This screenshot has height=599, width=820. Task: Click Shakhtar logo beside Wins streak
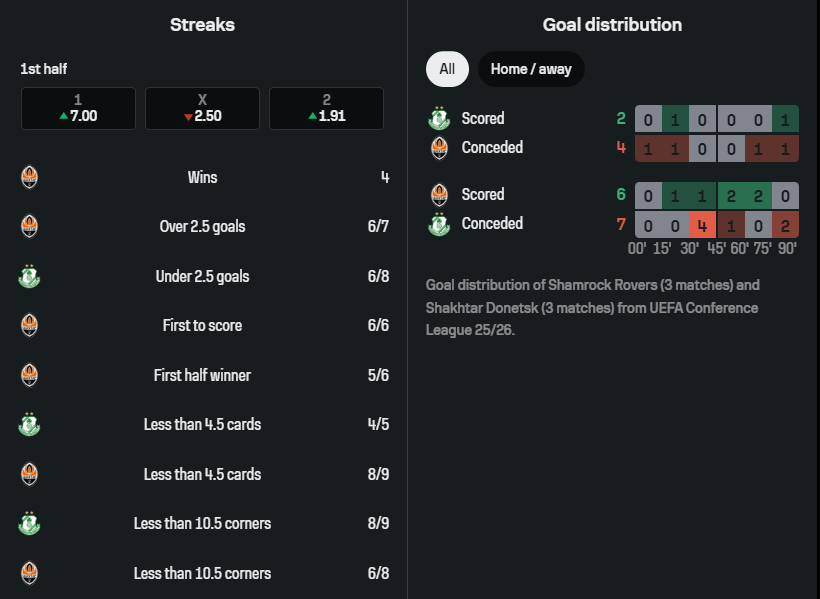pos(30,178)
